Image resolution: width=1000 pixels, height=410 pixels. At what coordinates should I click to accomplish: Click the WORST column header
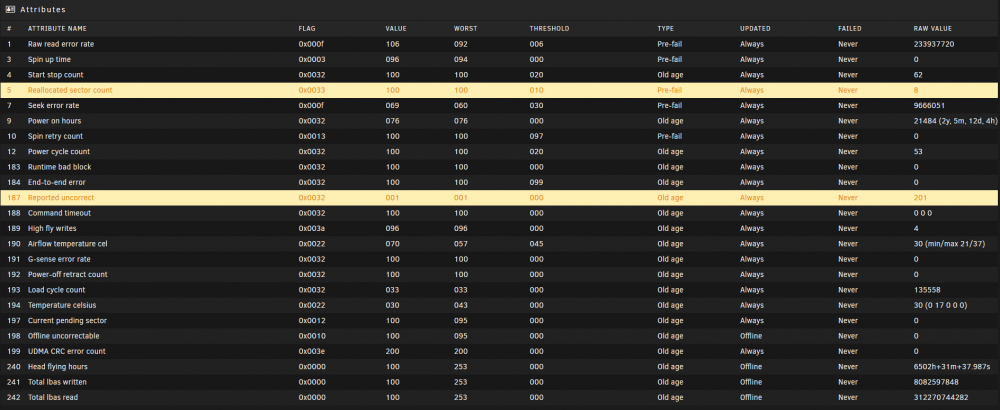[465, 29]
